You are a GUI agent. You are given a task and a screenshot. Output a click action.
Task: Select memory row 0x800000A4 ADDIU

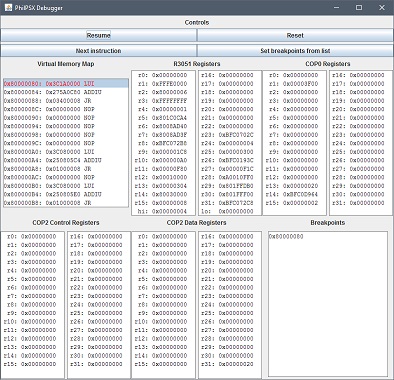tap(66, 160)
